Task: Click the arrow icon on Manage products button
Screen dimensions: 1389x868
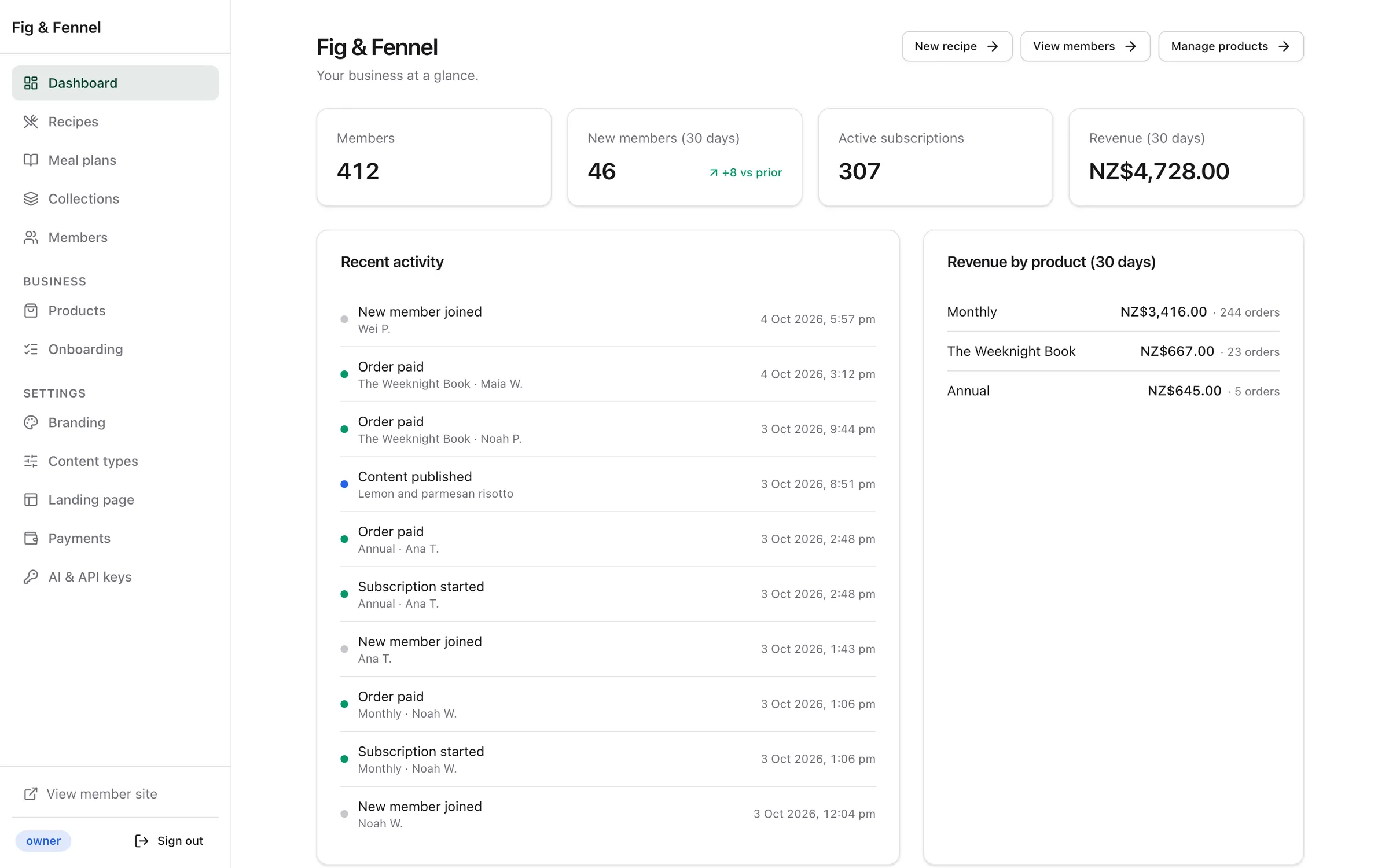Action: pos(1284,46)
